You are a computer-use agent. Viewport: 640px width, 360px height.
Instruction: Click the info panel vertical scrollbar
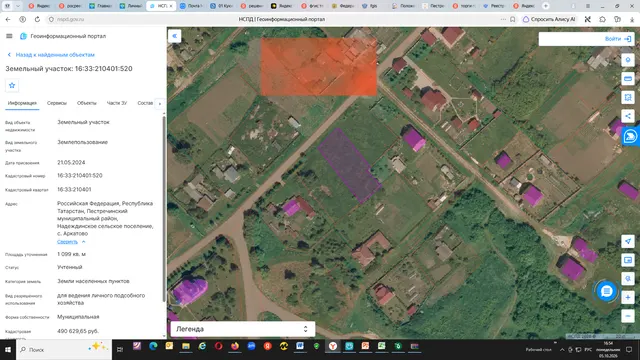[164, 208]
